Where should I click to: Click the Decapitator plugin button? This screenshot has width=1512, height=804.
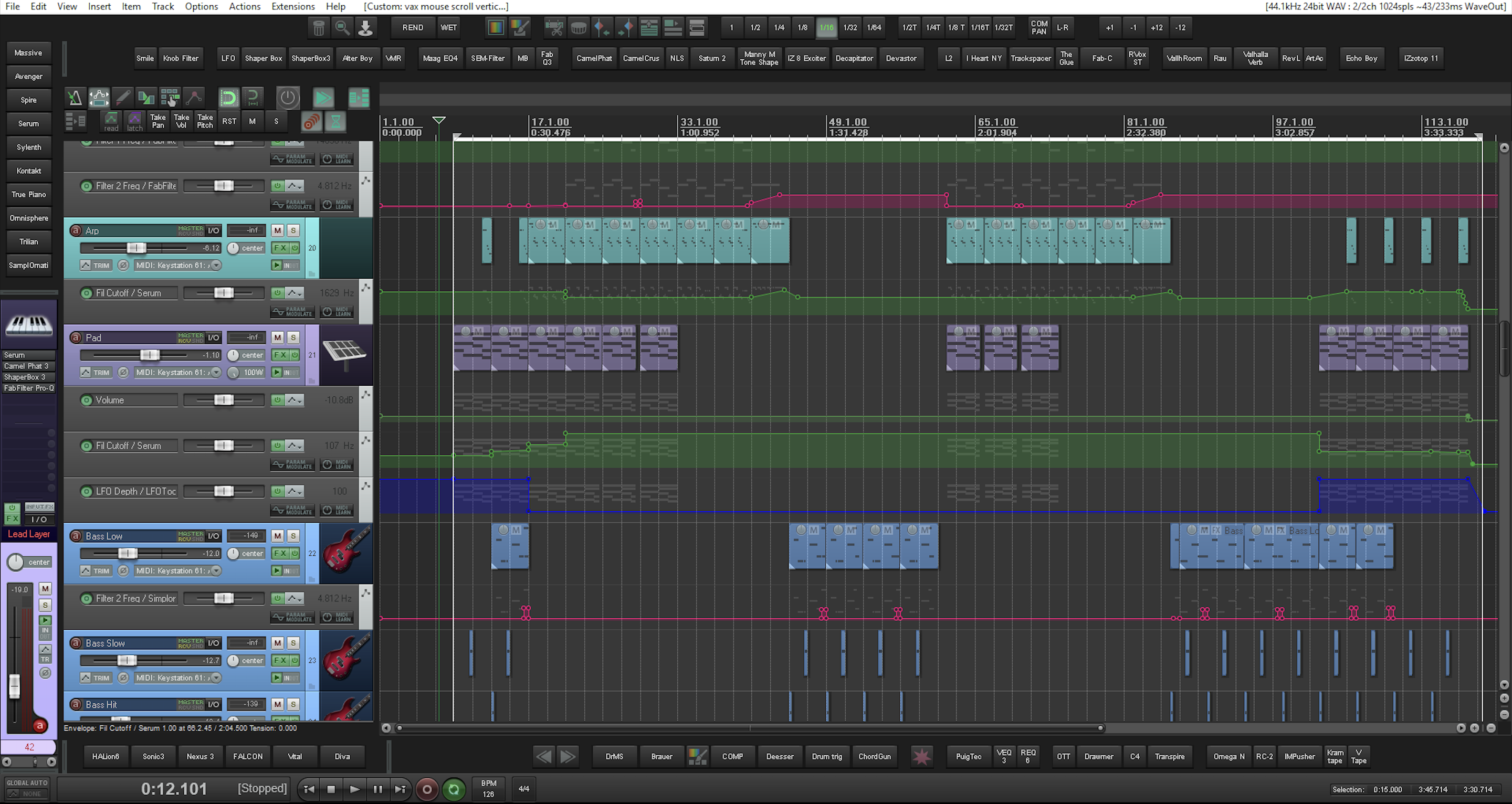(854, 58)
